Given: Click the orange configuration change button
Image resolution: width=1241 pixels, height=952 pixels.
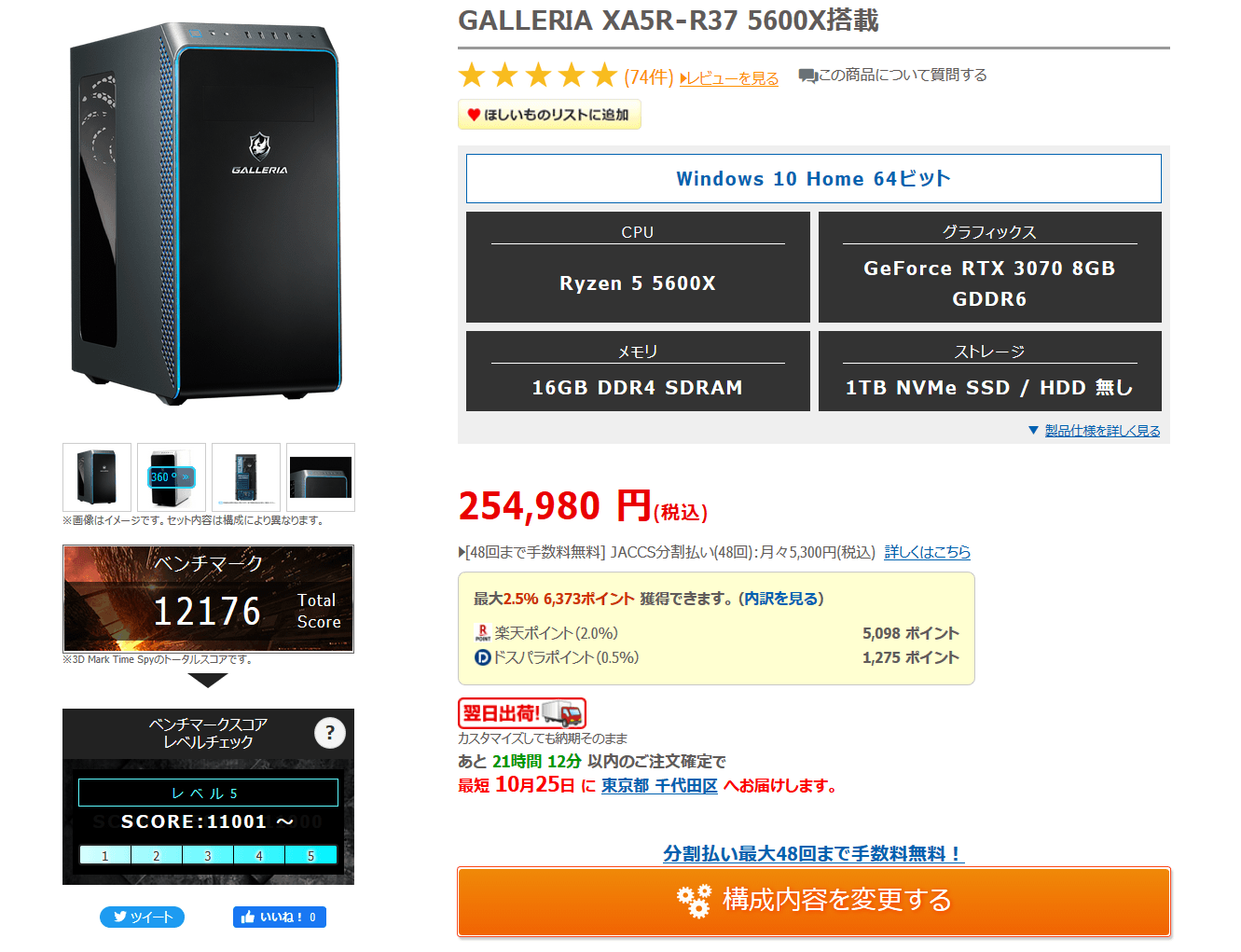Looking at the screenshot, I should (813, 902).
